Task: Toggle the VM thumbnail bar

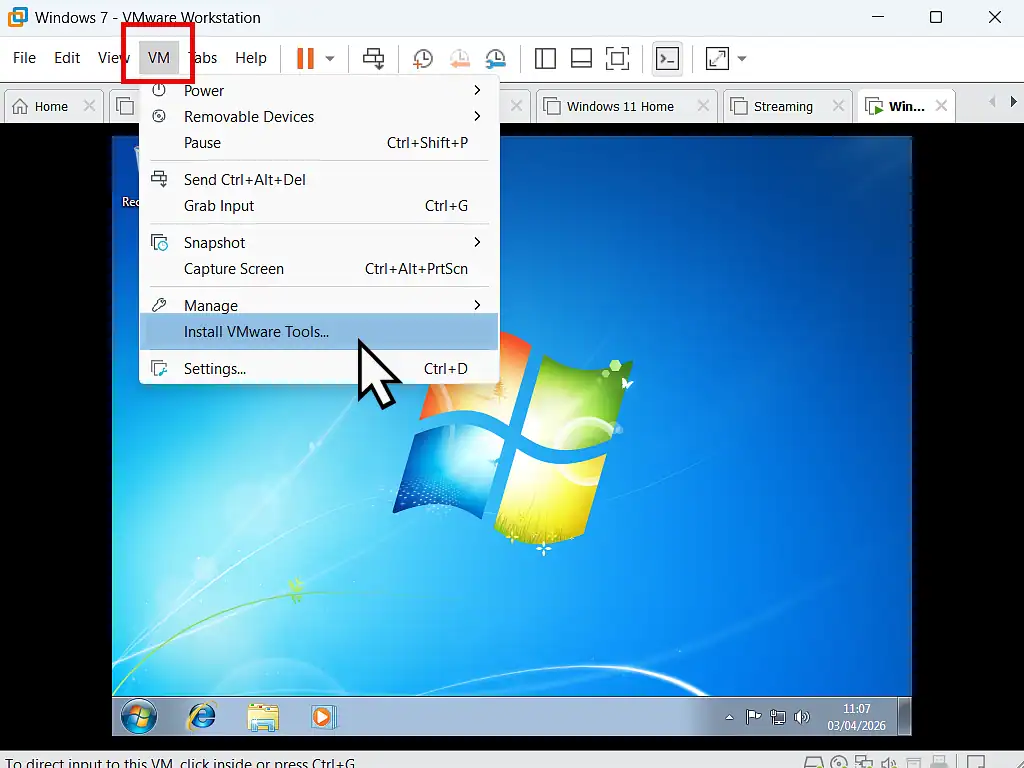Action: (x=581, y=58)
